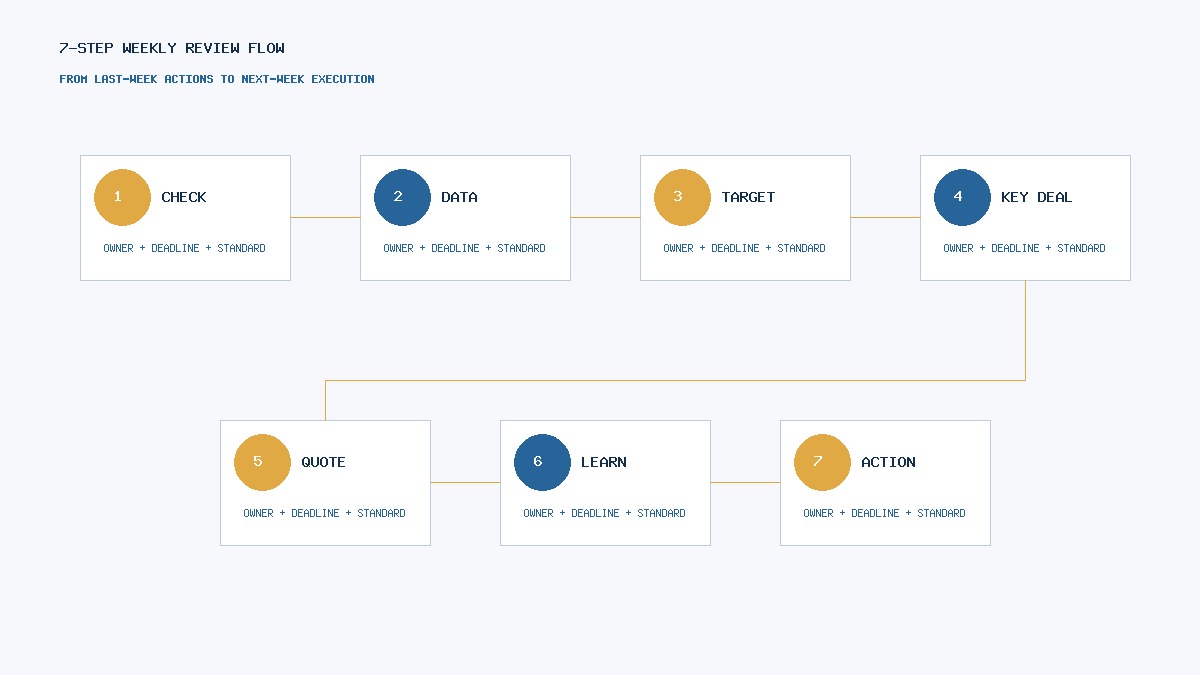Click the 7-STEP WEEKLY REVIEW FLOW heading
The height and width of the screenshot is (675, 1200).
pos(172,48)
